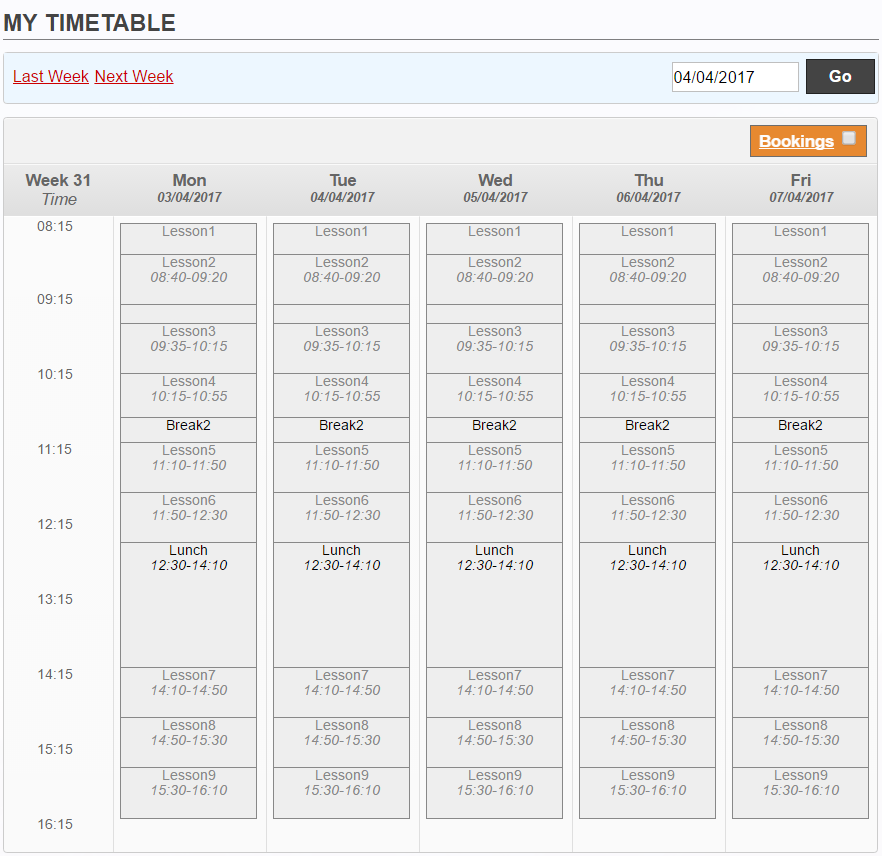Select Monday Lesson8 14:50-15:30 slot

(x=188, y=742)
